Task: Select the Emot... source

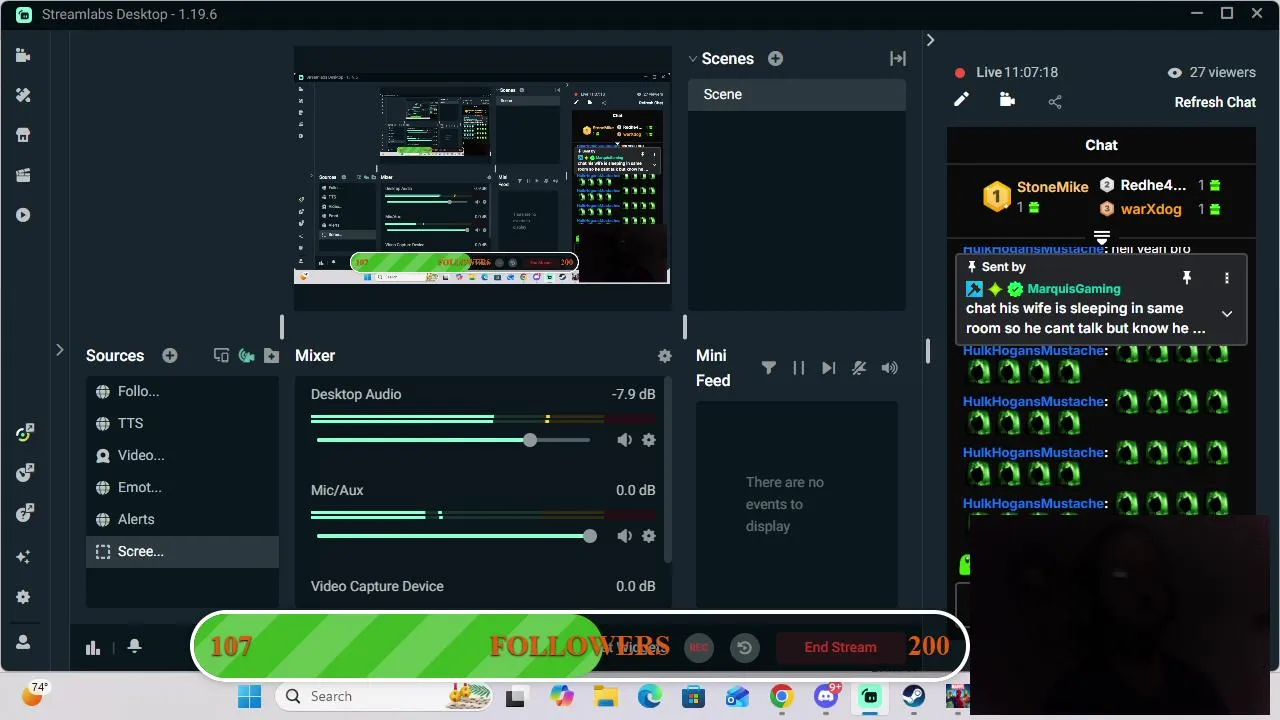Action: (182, 487)
